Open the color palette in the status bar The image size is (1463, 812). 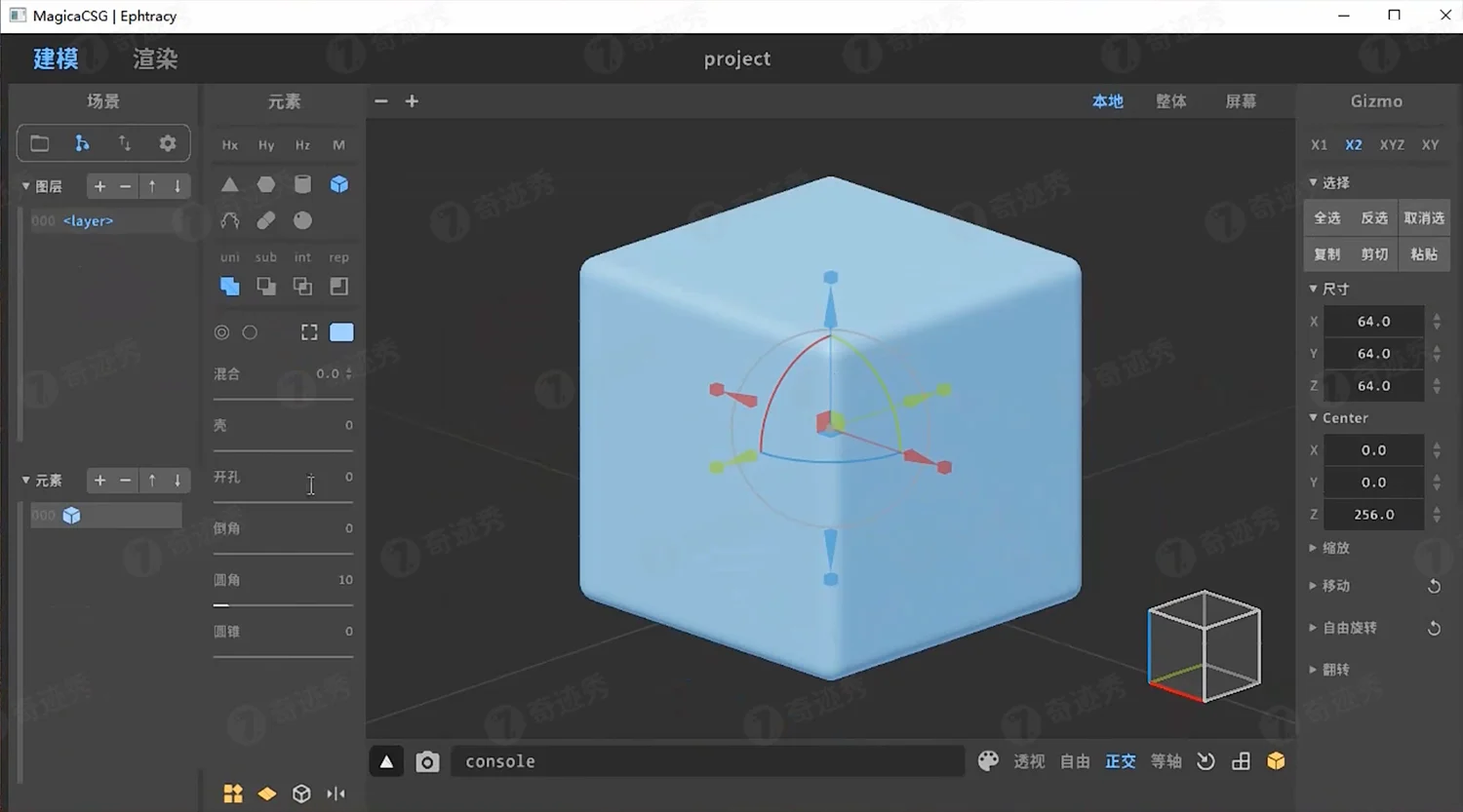[988, 760]
